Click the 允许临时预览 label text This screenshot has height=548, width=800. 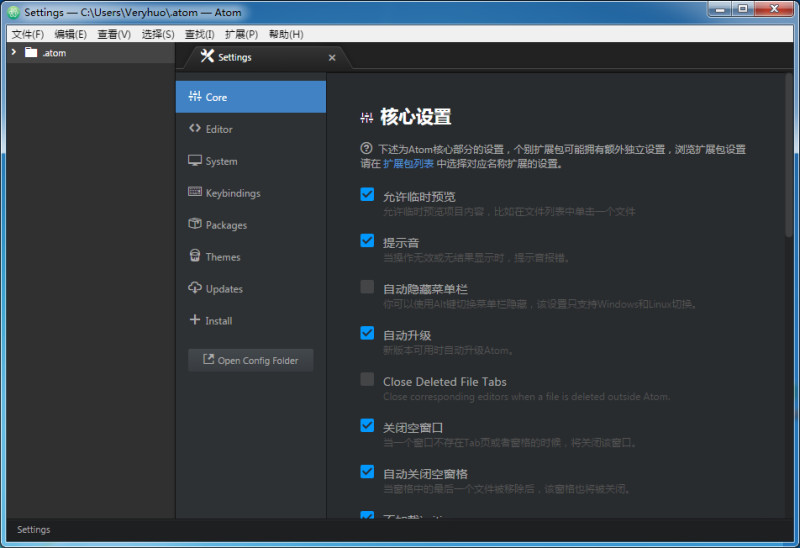pyautogui.click(x=419, y=197)
